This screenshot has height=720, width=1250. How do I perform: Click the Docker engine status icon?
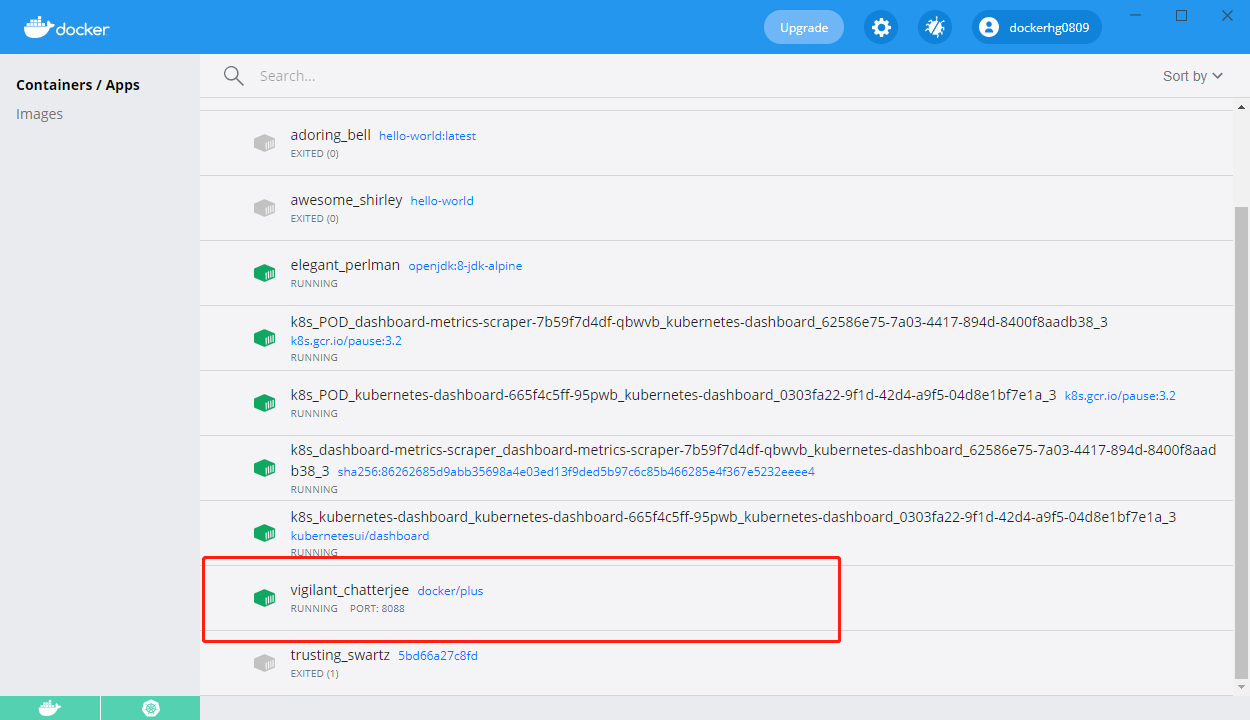(x=50, y=708)
